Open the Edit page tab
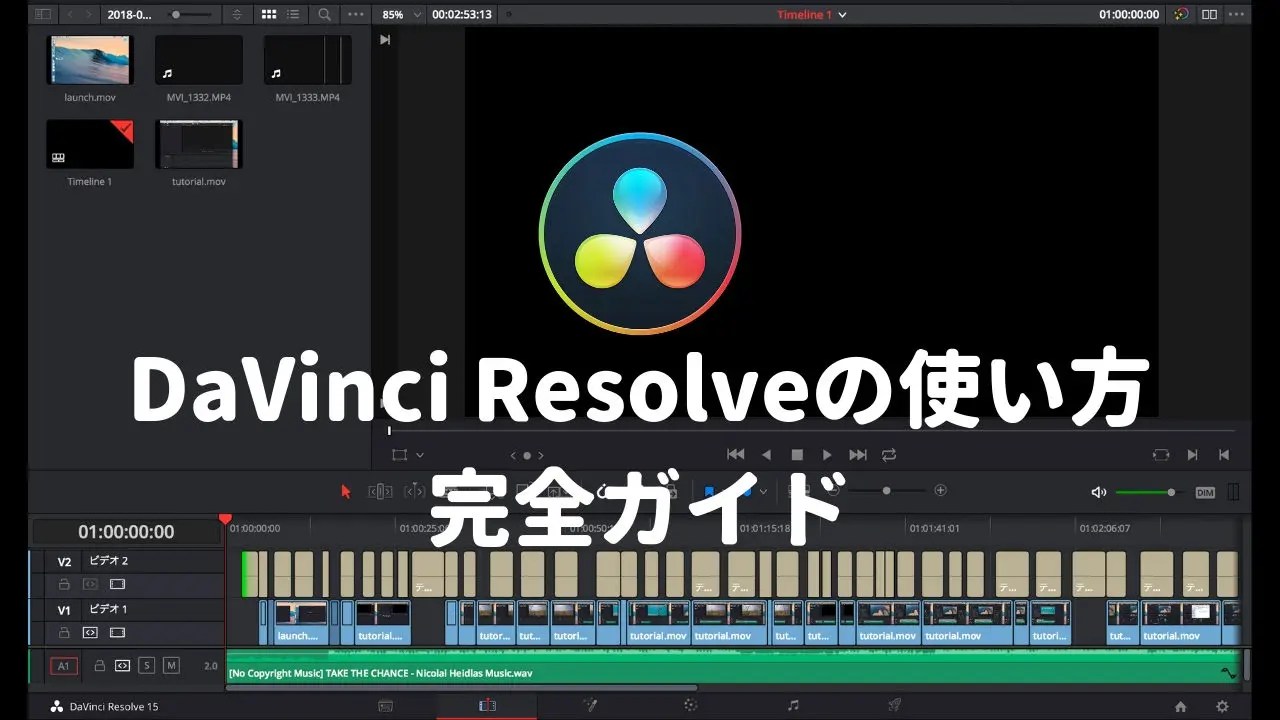The width and height of the screenshot is (1280, 720). (x=487, y=706)
